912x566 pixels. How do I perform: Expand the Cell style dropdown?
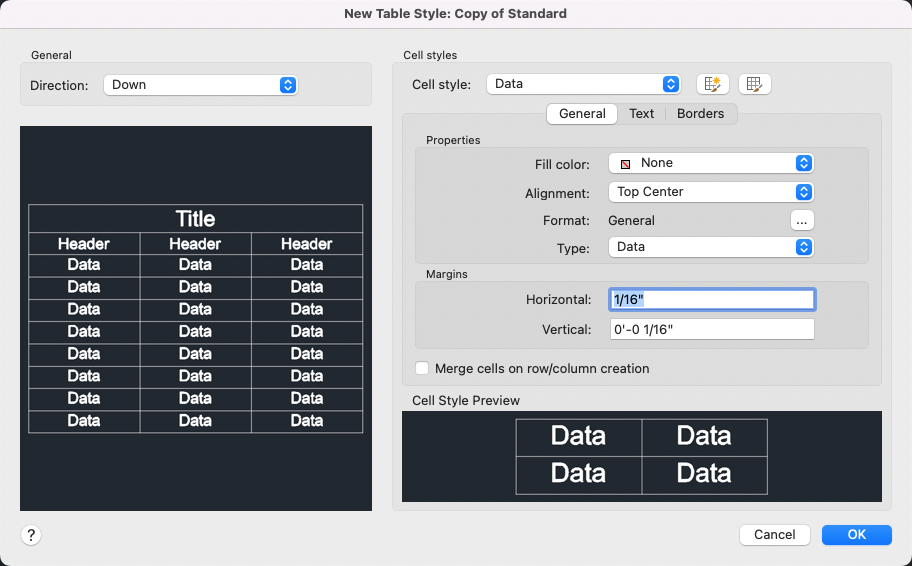[584, 84]
